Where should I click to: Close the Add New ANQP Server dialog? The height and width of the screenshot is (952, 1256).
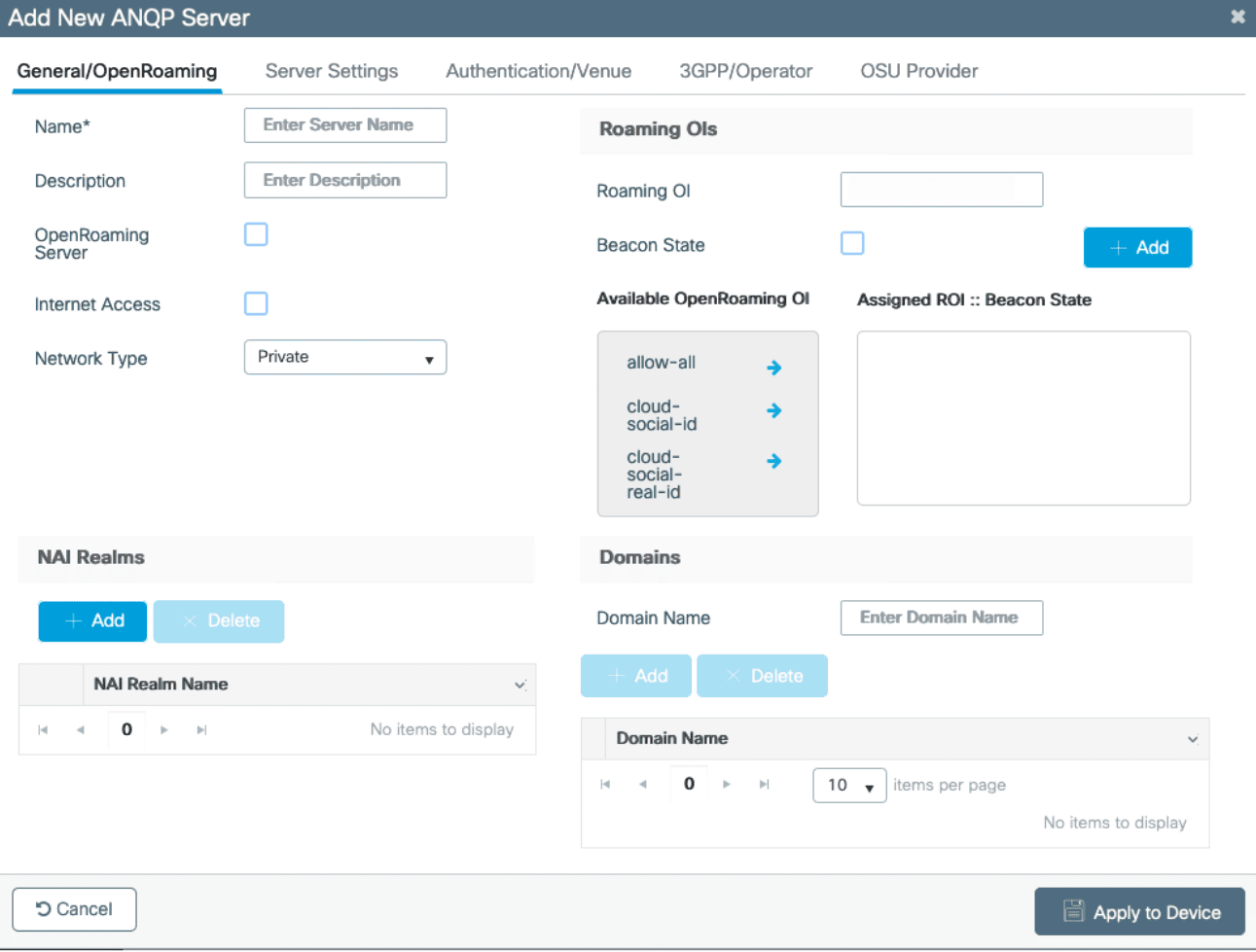[1238, 17]
